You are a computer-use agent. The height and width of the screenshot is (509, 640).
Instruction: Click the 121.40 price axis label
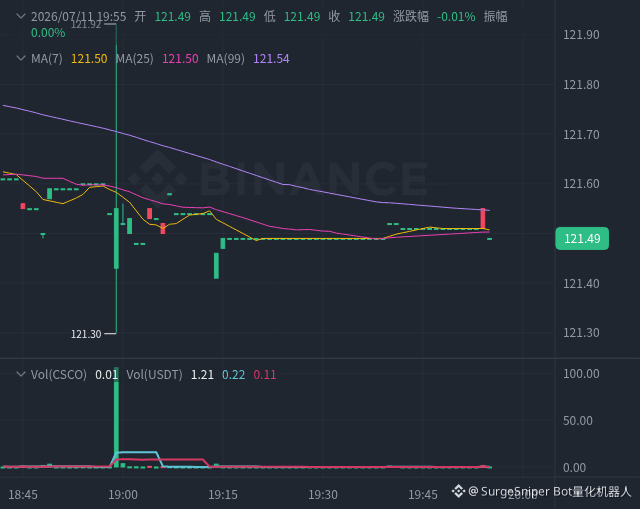click(581, 284)
